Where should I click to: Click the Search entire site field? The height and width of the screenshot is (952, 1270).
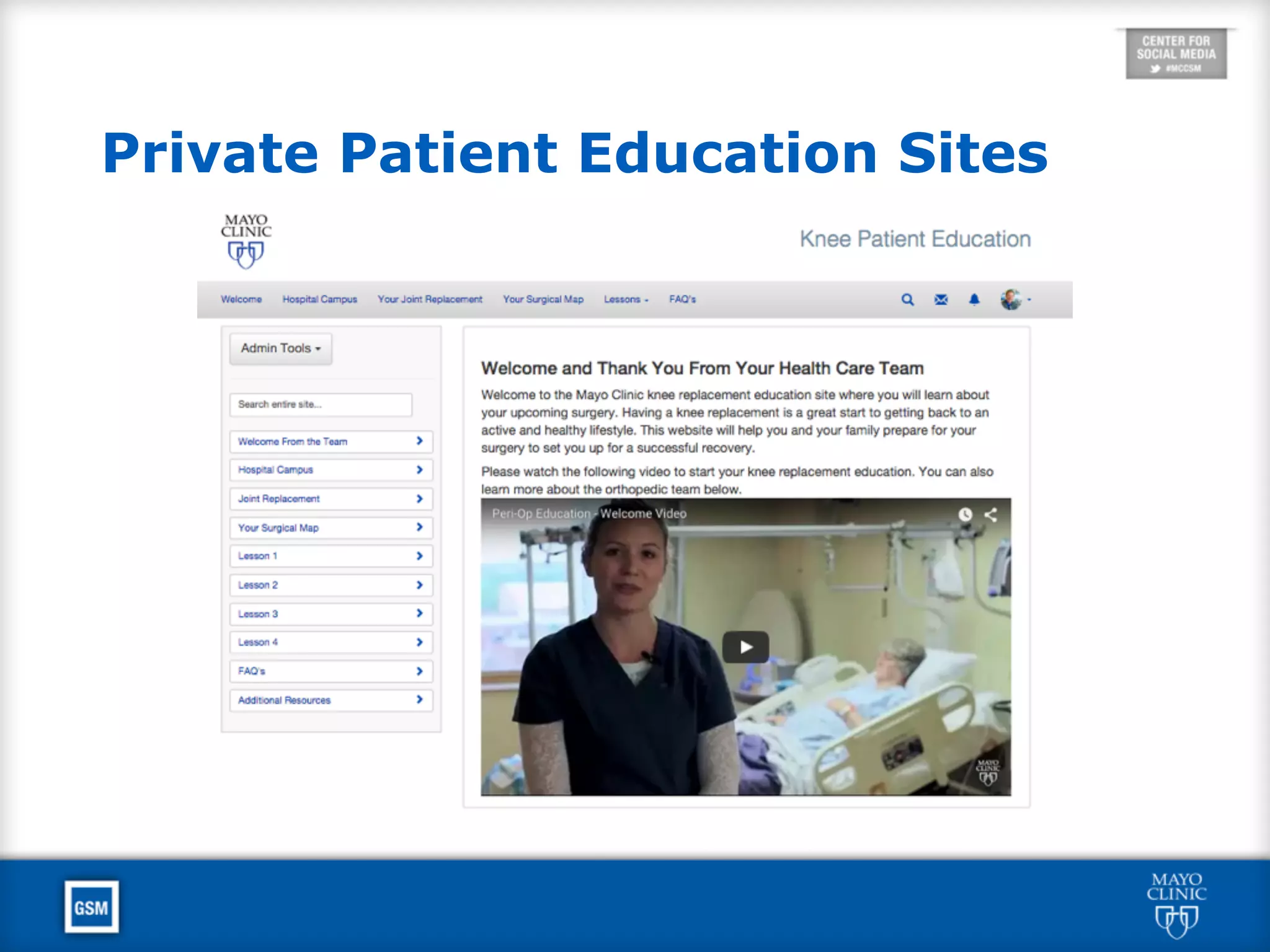[x=321, y=404]
